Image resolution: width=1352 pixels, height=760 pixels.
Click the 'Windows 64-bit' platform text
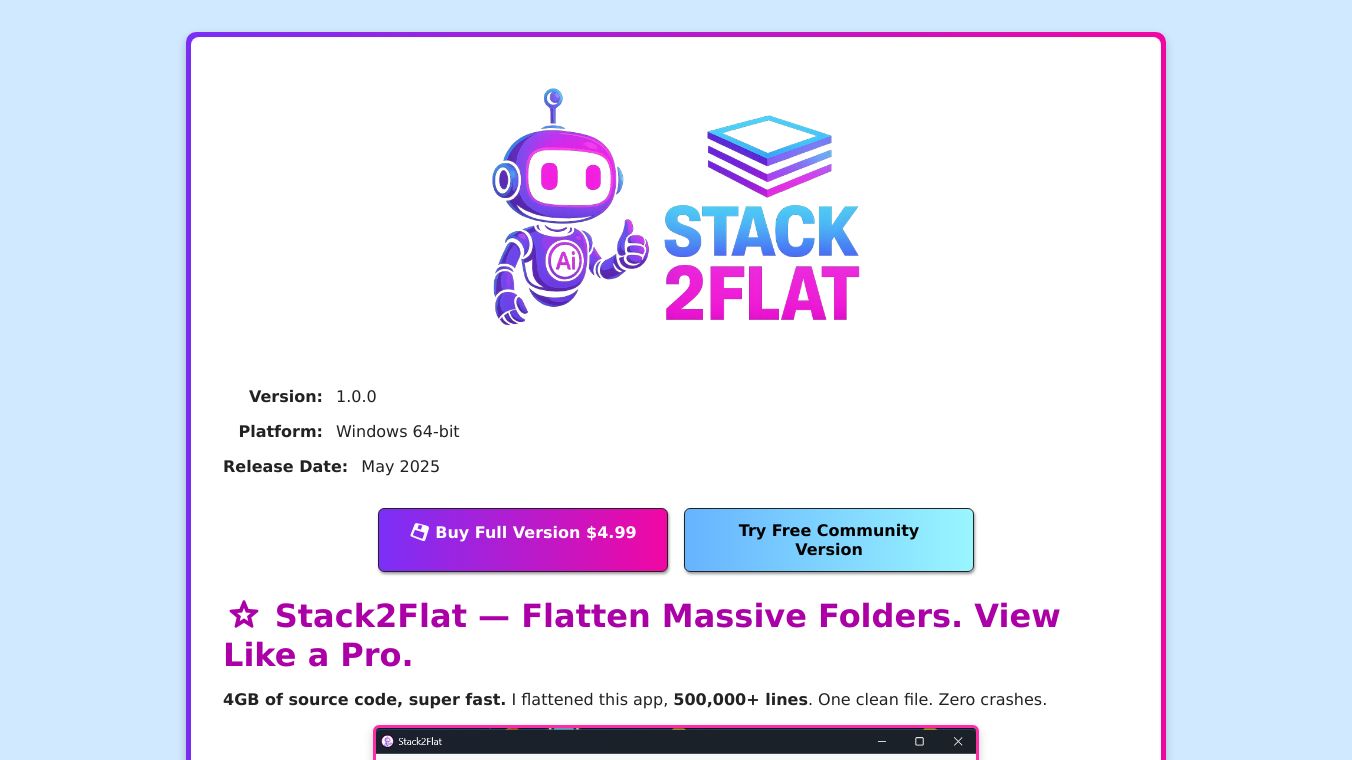coord(398,431)
